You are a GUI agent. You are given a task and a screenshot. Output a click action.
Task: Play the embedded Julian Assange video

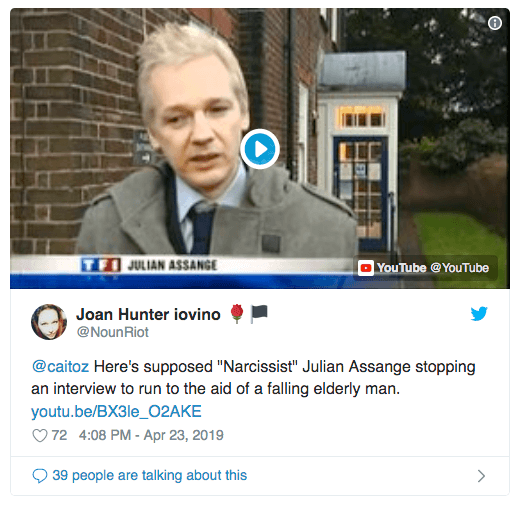[x=260, y=149]
